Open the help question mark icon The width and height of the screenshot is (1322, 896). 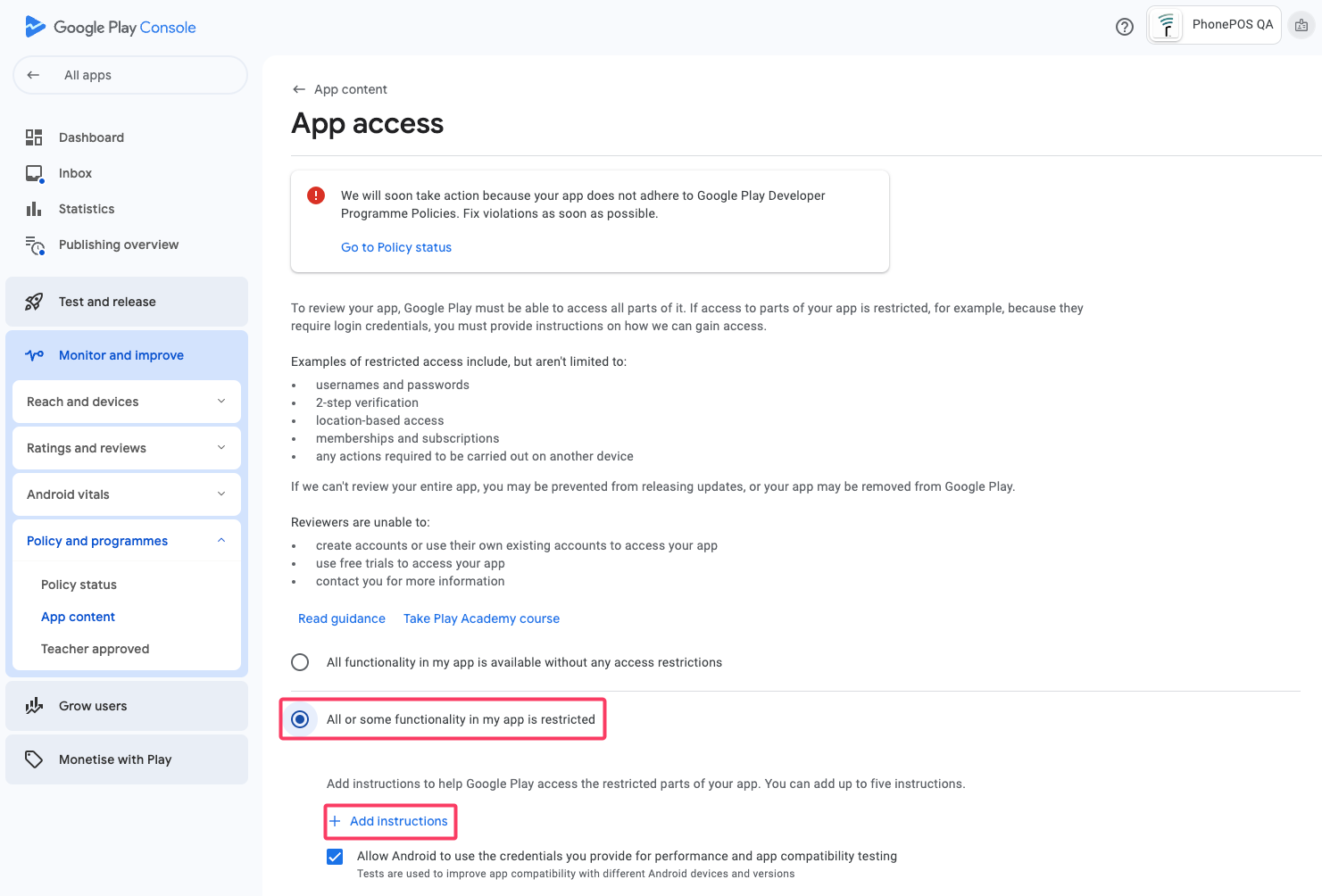click(1125, 27)
